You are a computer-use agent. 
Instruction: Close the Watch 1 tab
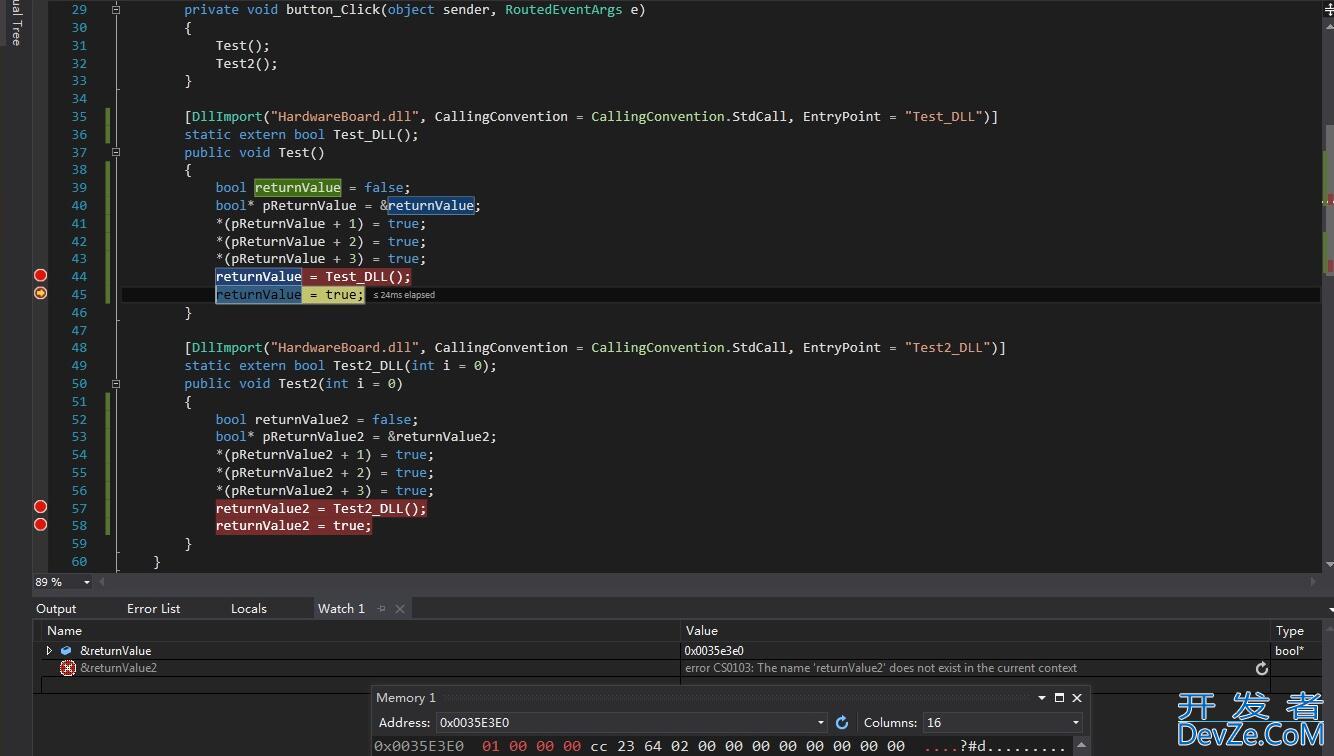tap(400, 608)
